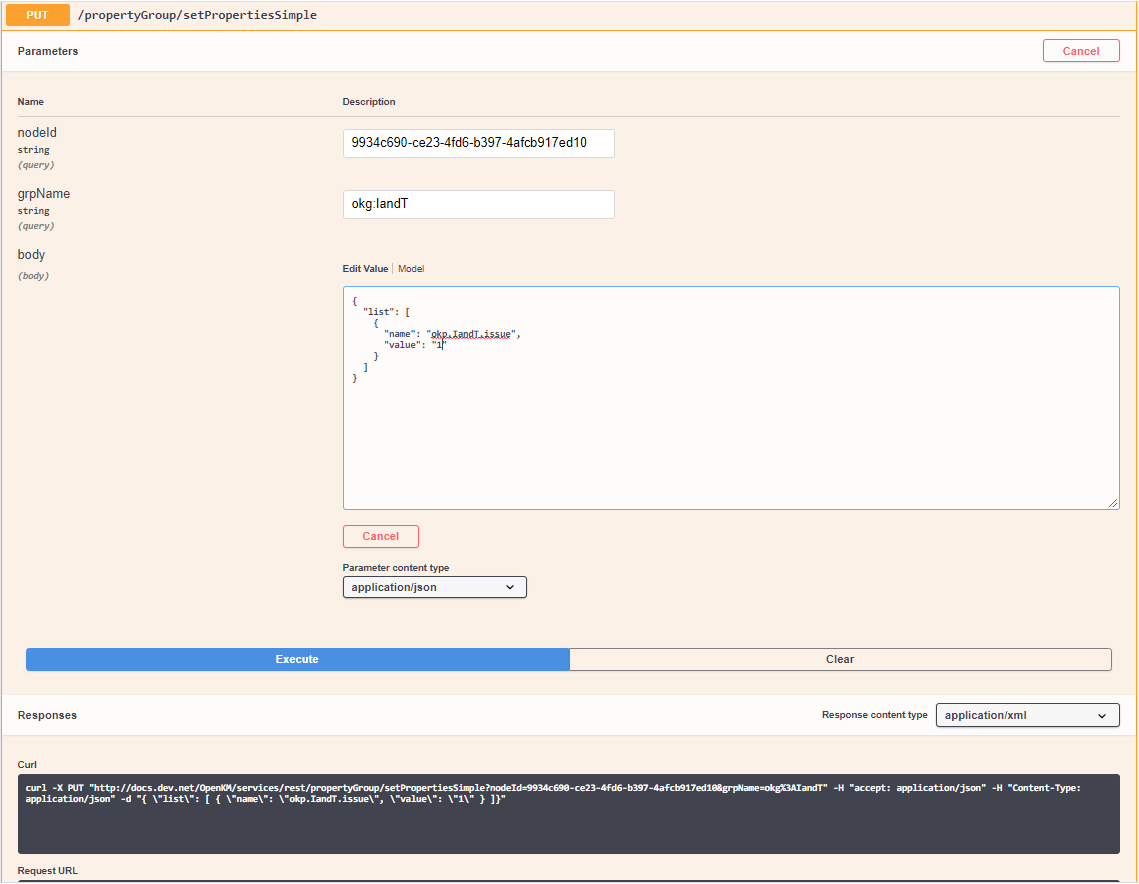
Task: Grab the body textarea resize handle
Action: 1113,503
